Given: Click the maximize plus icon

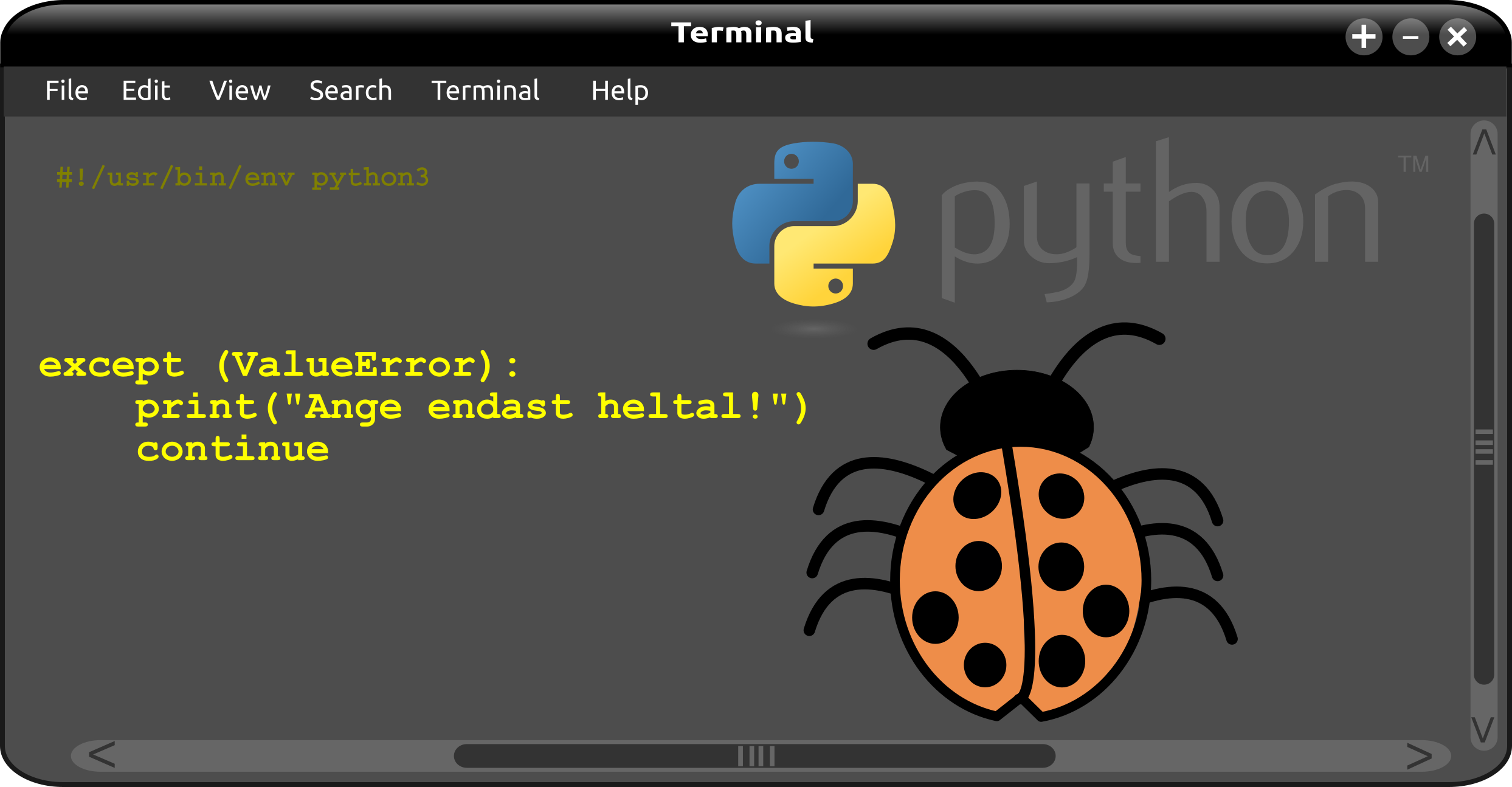Looking at the screenshot, I should point(1364,36).
